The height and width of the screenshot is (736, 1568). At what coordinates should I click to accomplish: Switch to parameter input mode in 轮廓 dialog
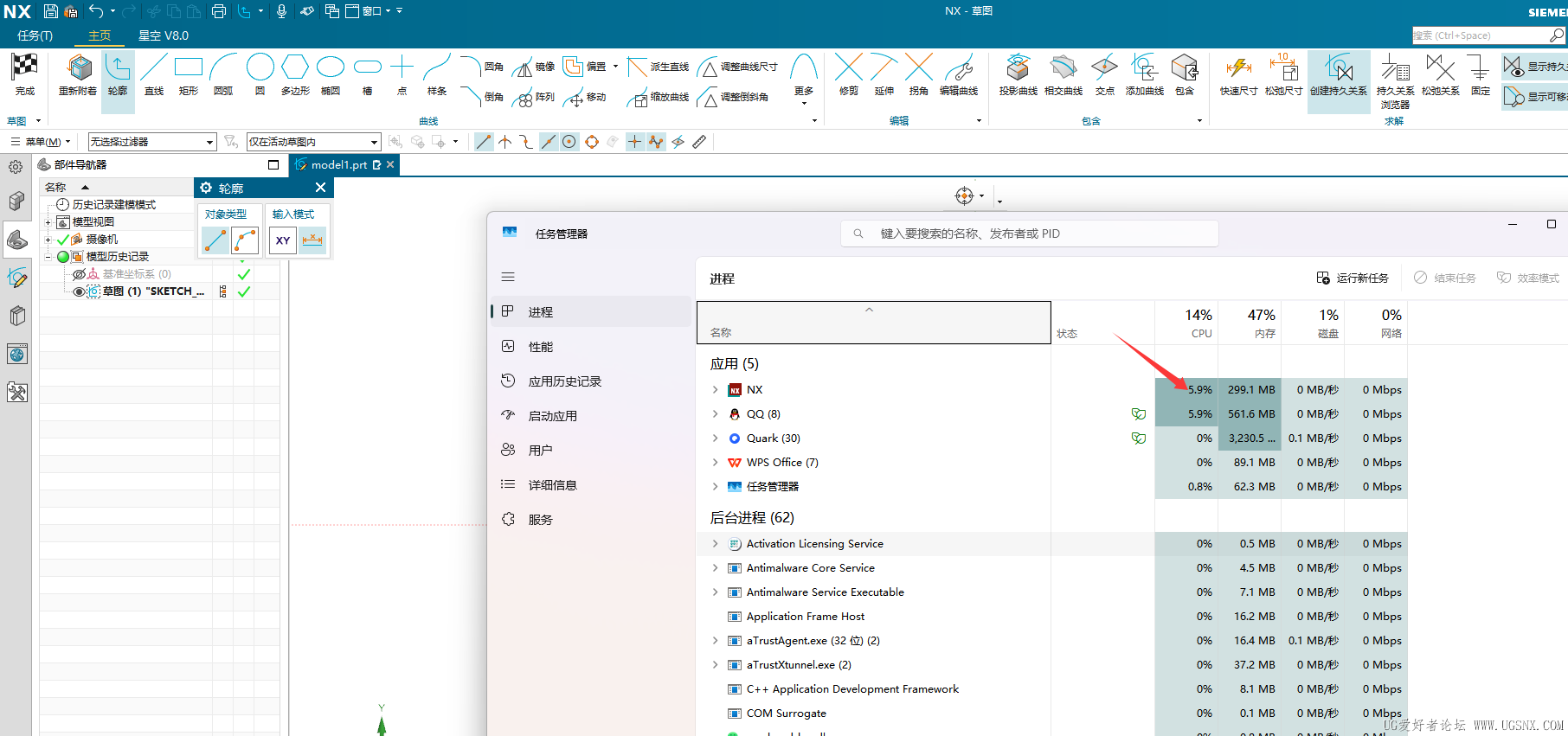(x=312, y=240)
